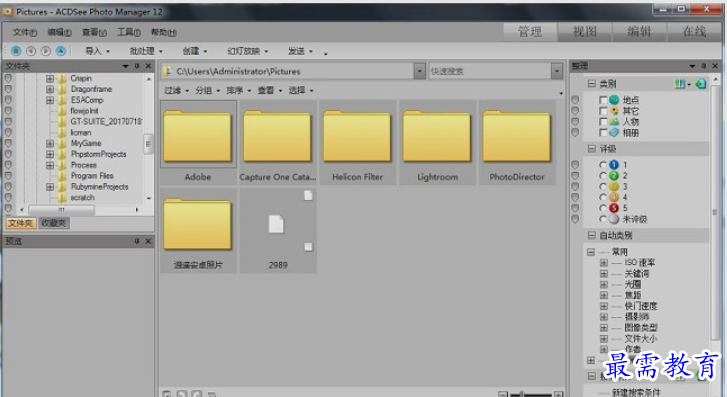The height and width of the screenshot is (397, 727).
Task: Switch to the 编辑 mode tab
Action: tap(639, 32)
